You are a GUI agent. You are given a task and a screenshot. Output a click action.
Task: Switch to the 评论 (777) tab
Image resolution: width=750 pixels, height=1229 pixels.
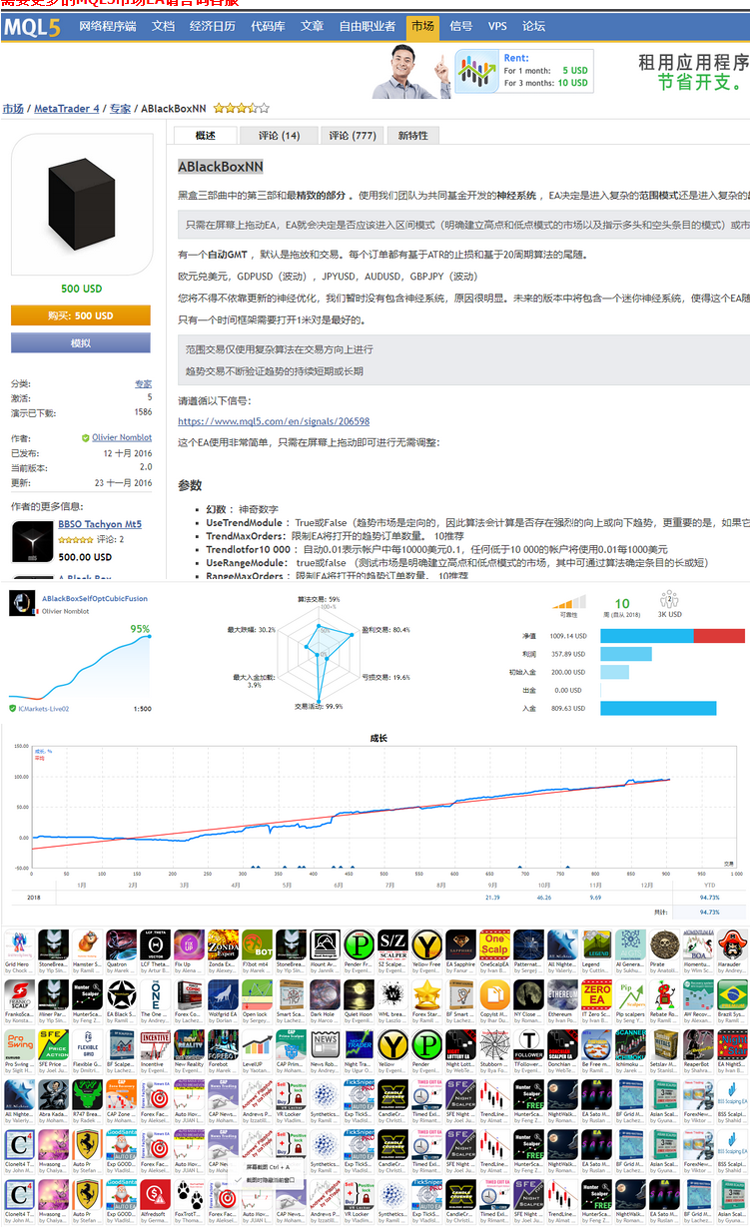pos(352,135)
